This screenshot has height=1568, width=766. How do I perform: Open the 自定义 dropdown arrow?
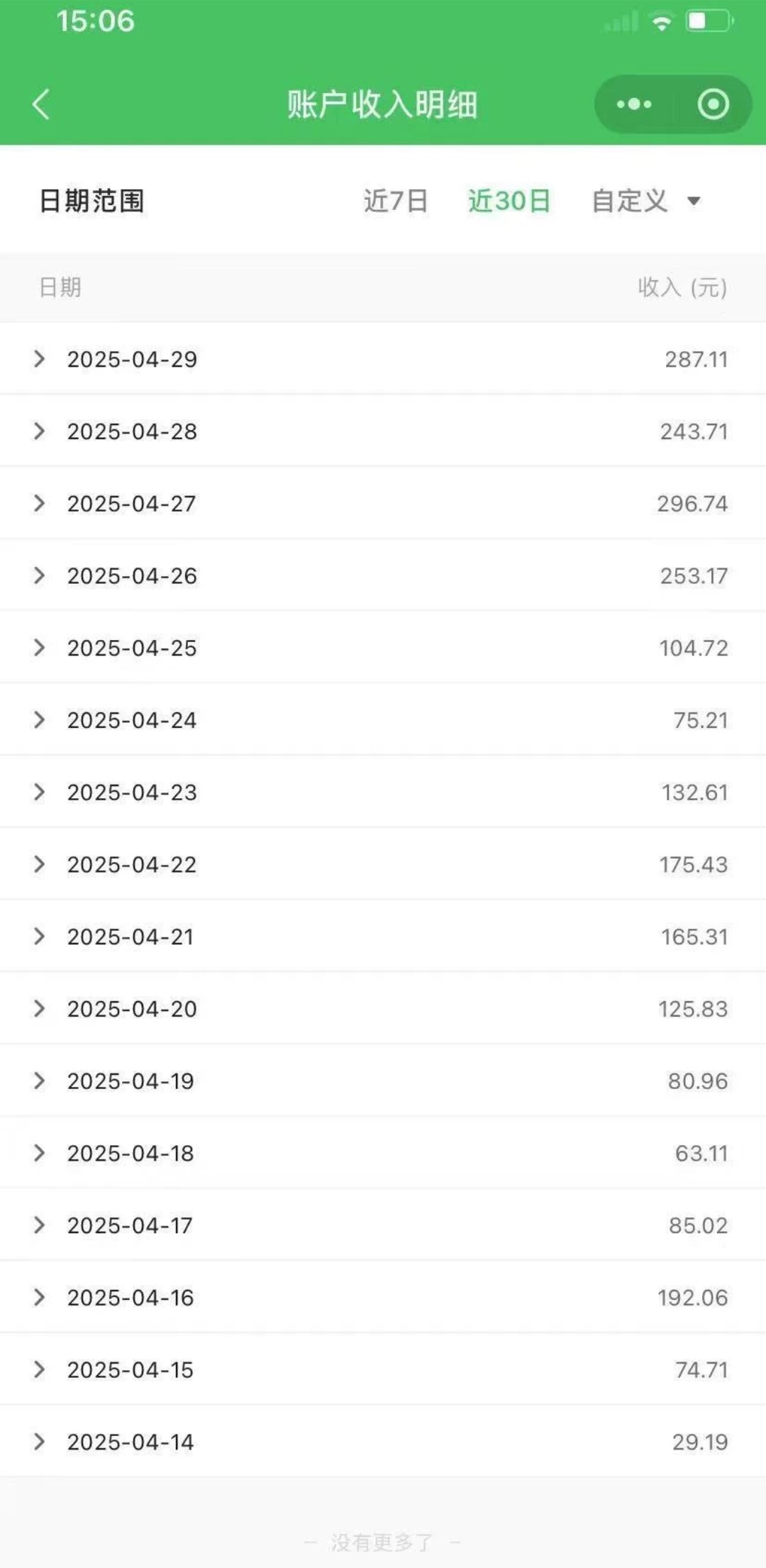click(694, 201)
